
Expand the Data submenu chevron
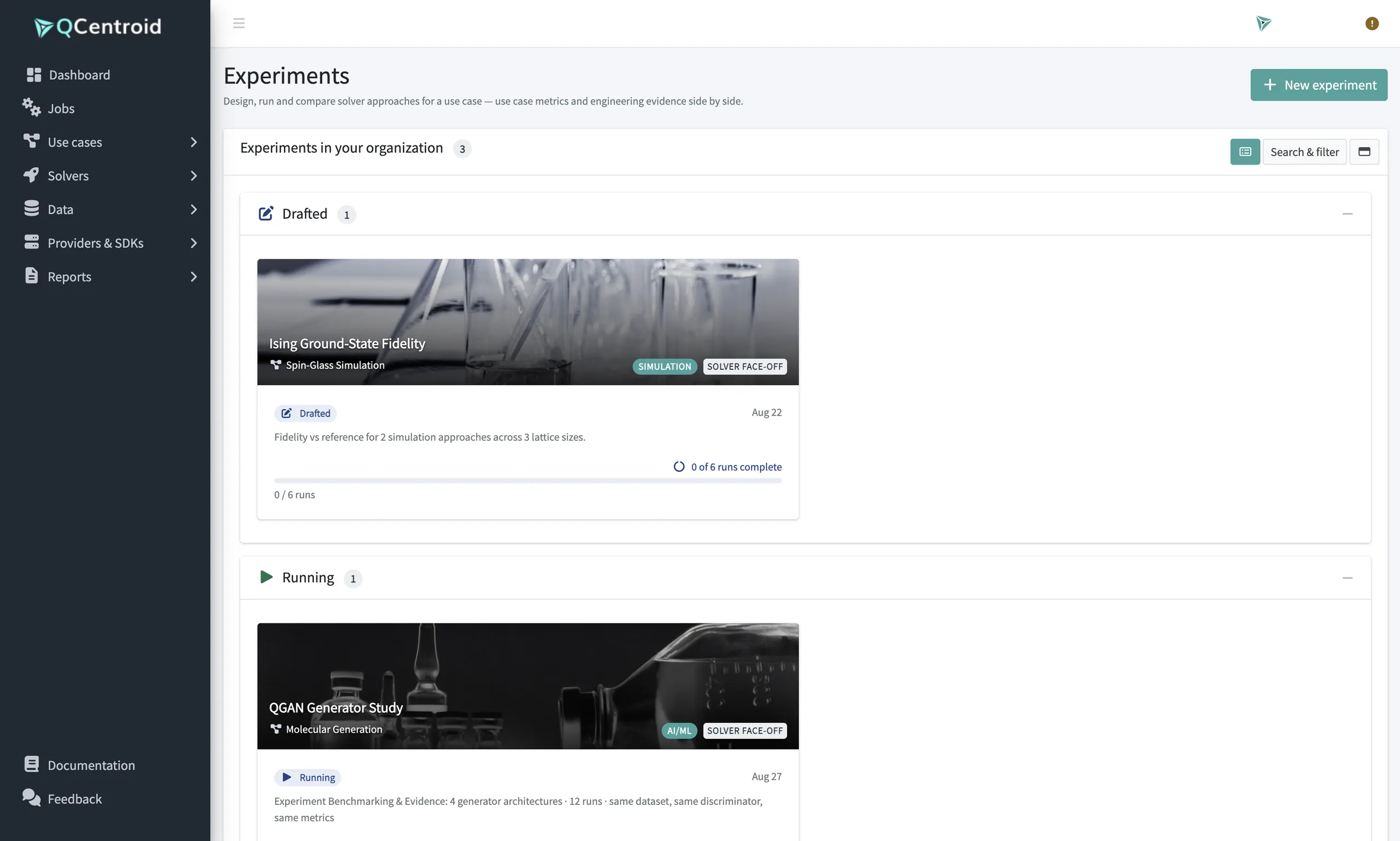click(x=194, y=209)
